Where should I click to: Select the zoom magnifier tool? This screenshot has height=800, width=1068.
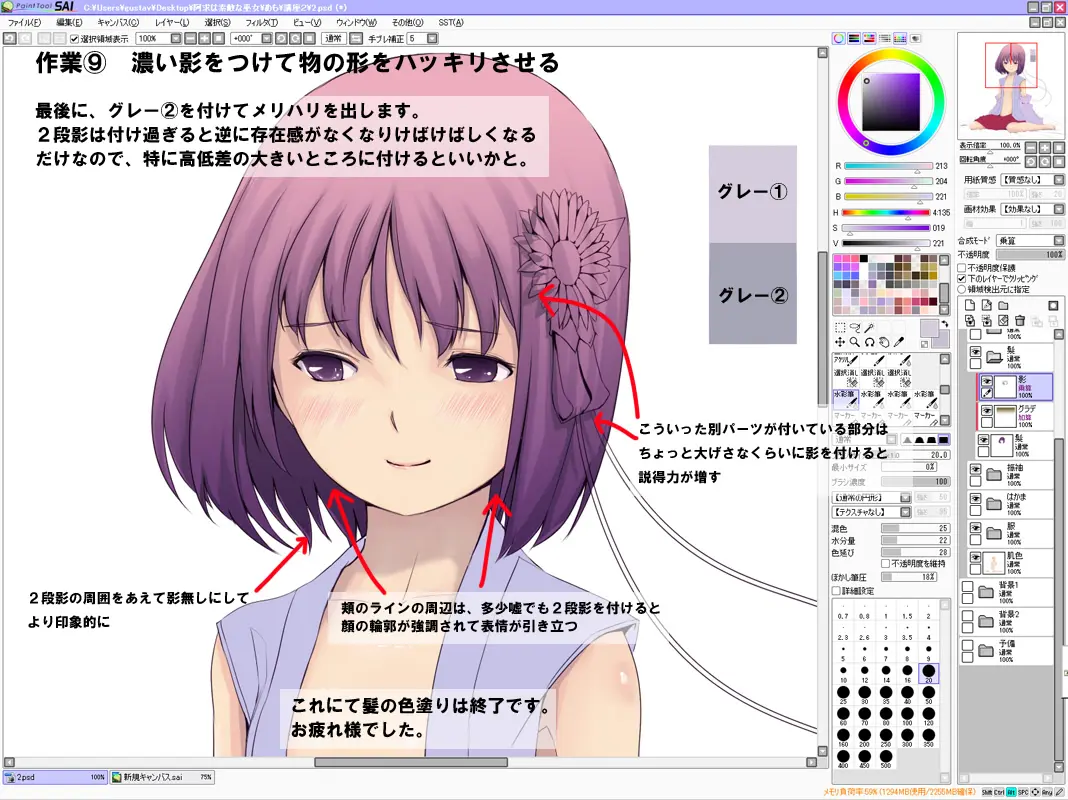tap(855, 342)
